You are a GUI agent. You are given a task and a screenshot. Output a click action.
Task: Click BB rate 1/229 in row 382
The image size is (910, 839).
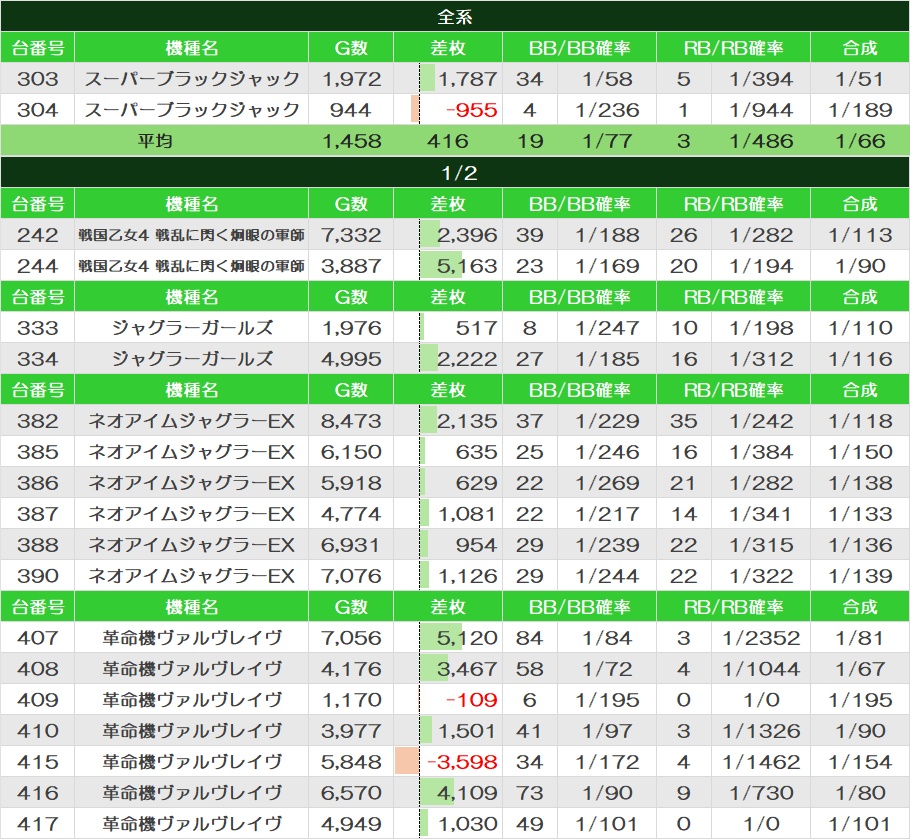click(607, 421)
